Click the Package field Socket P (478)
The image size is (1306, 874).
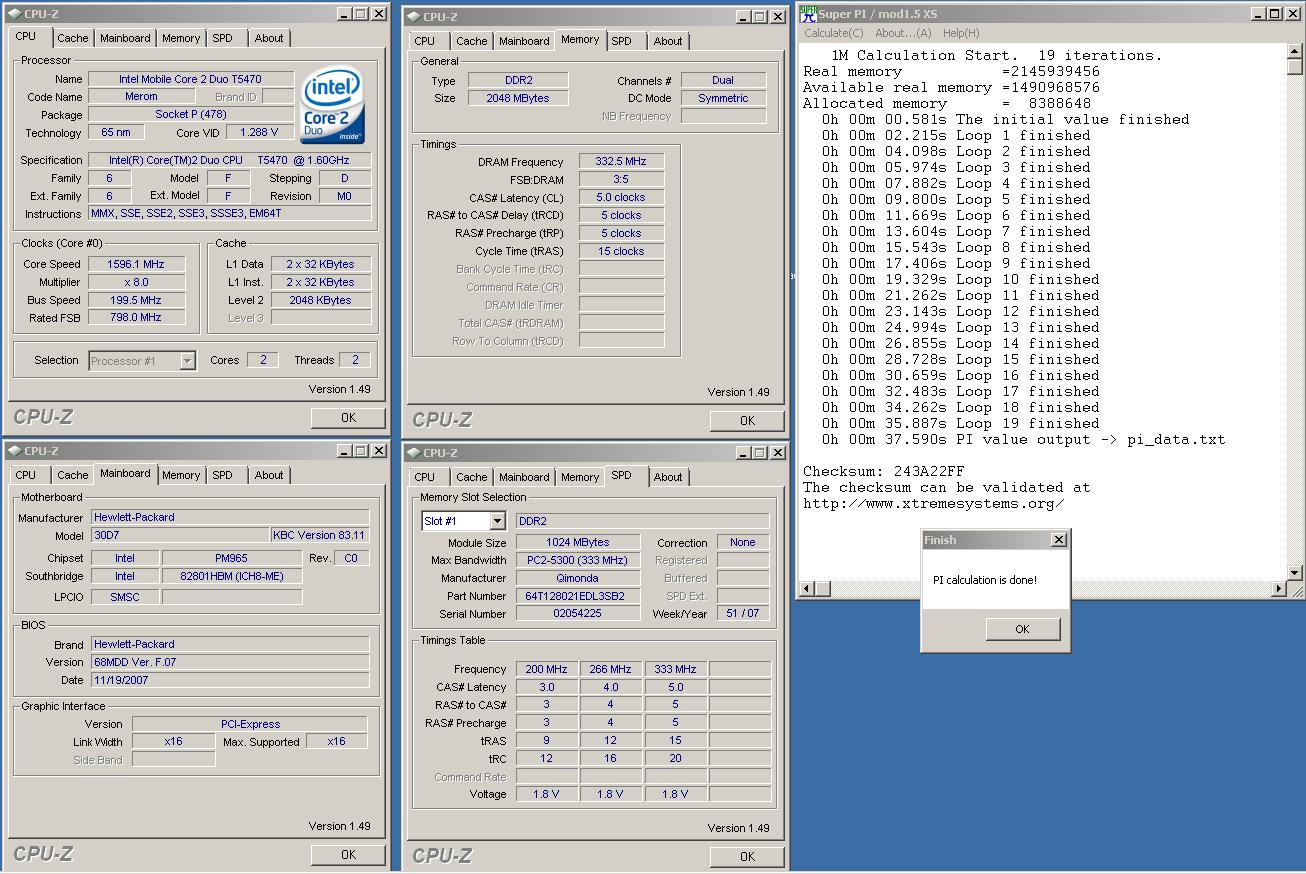(x=191, y=114)
